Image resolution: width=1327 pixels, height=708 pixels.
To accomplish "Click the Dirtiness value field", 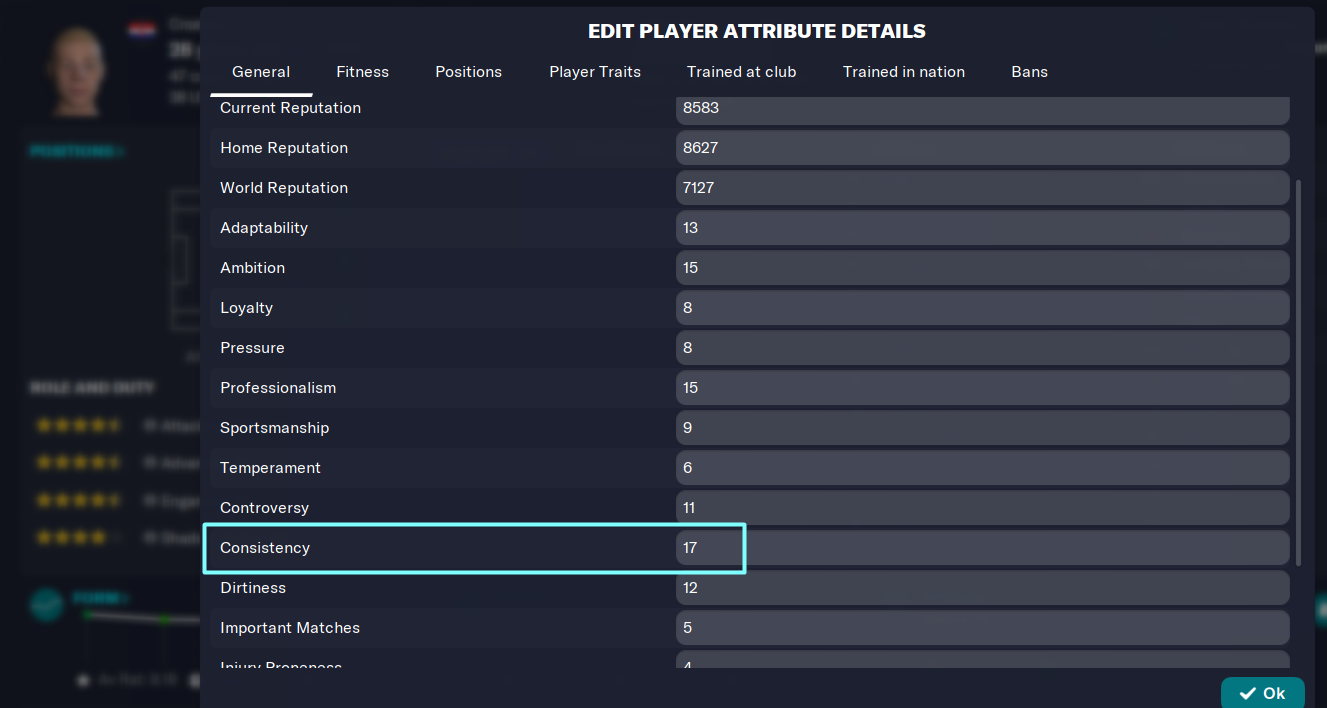I will [982, 588].
